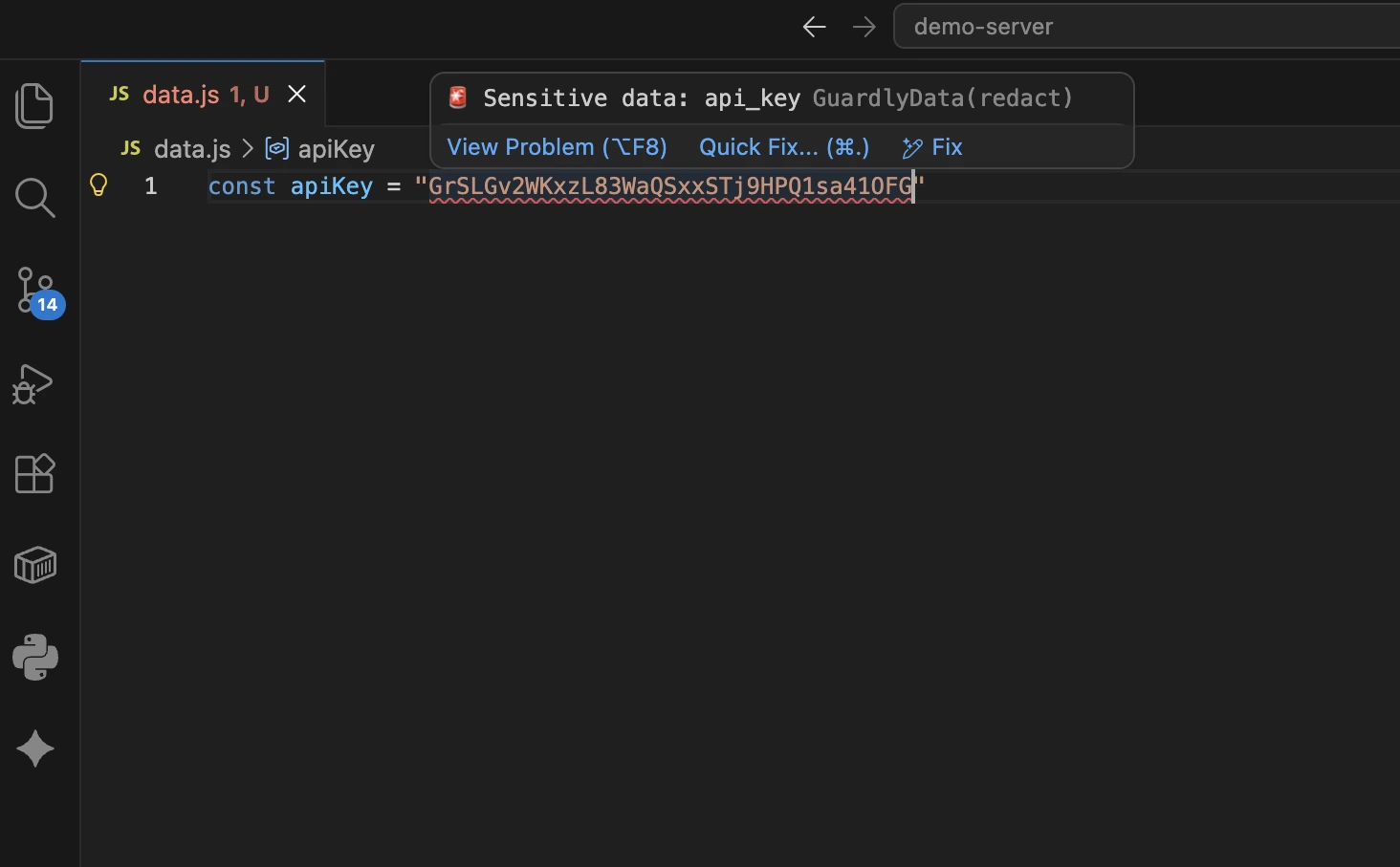Open the sparkle AI assistant icon
This screenshot has width=1400, height=867.
35,748
